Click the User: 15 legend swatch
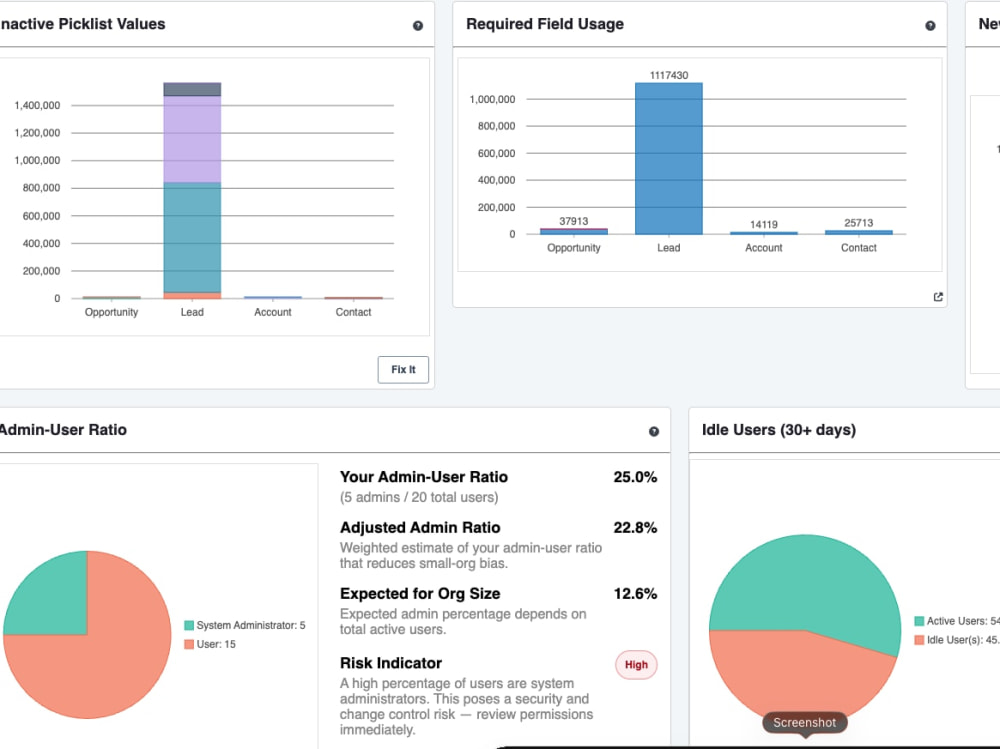This screenshot has width=1000, height=749. point(189,644)
